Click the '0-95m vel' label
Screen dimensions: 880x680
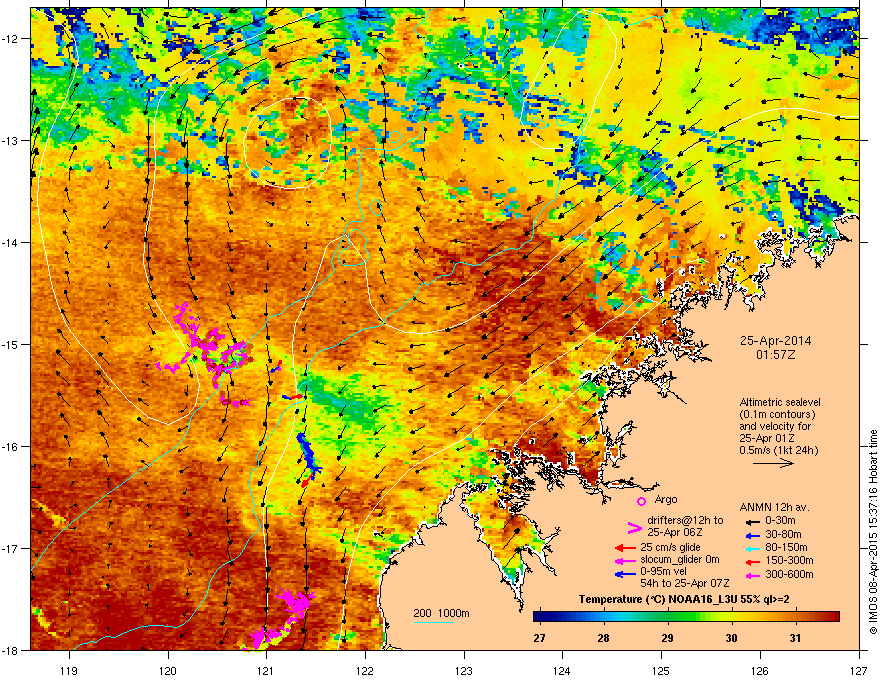(x=663, y=572)
